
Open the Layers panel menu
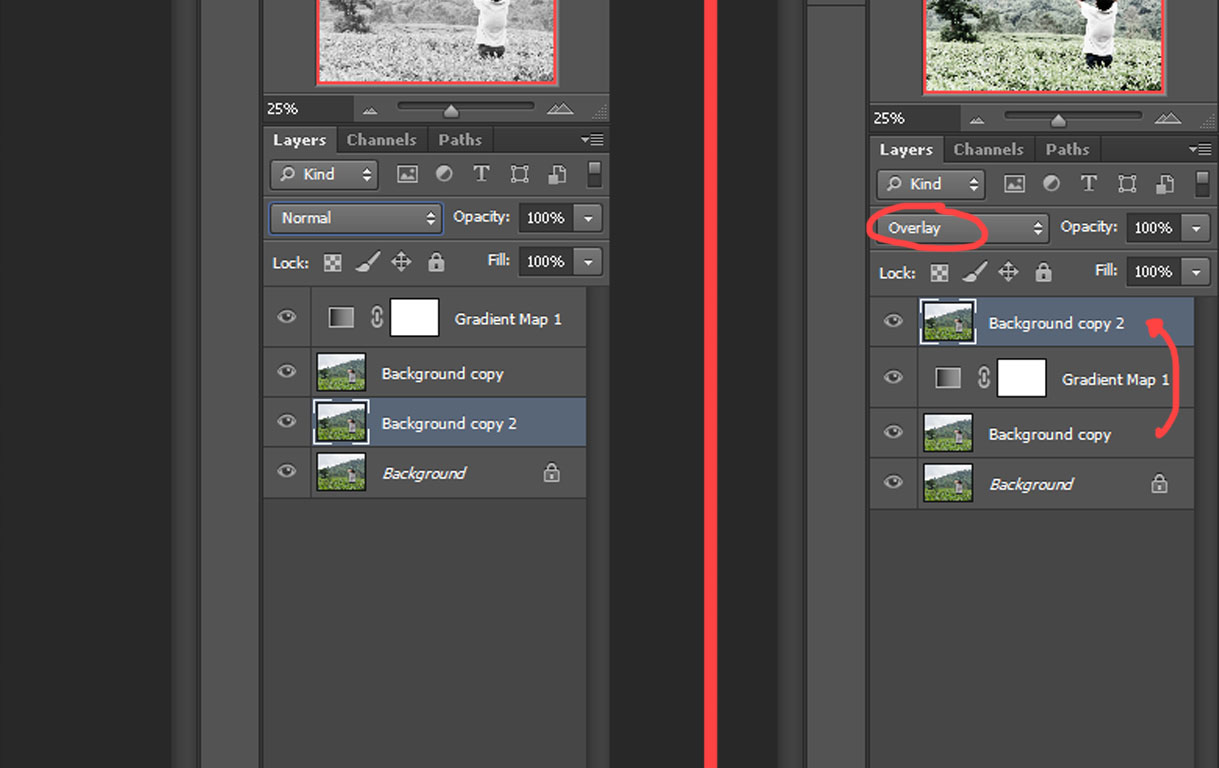592,139
